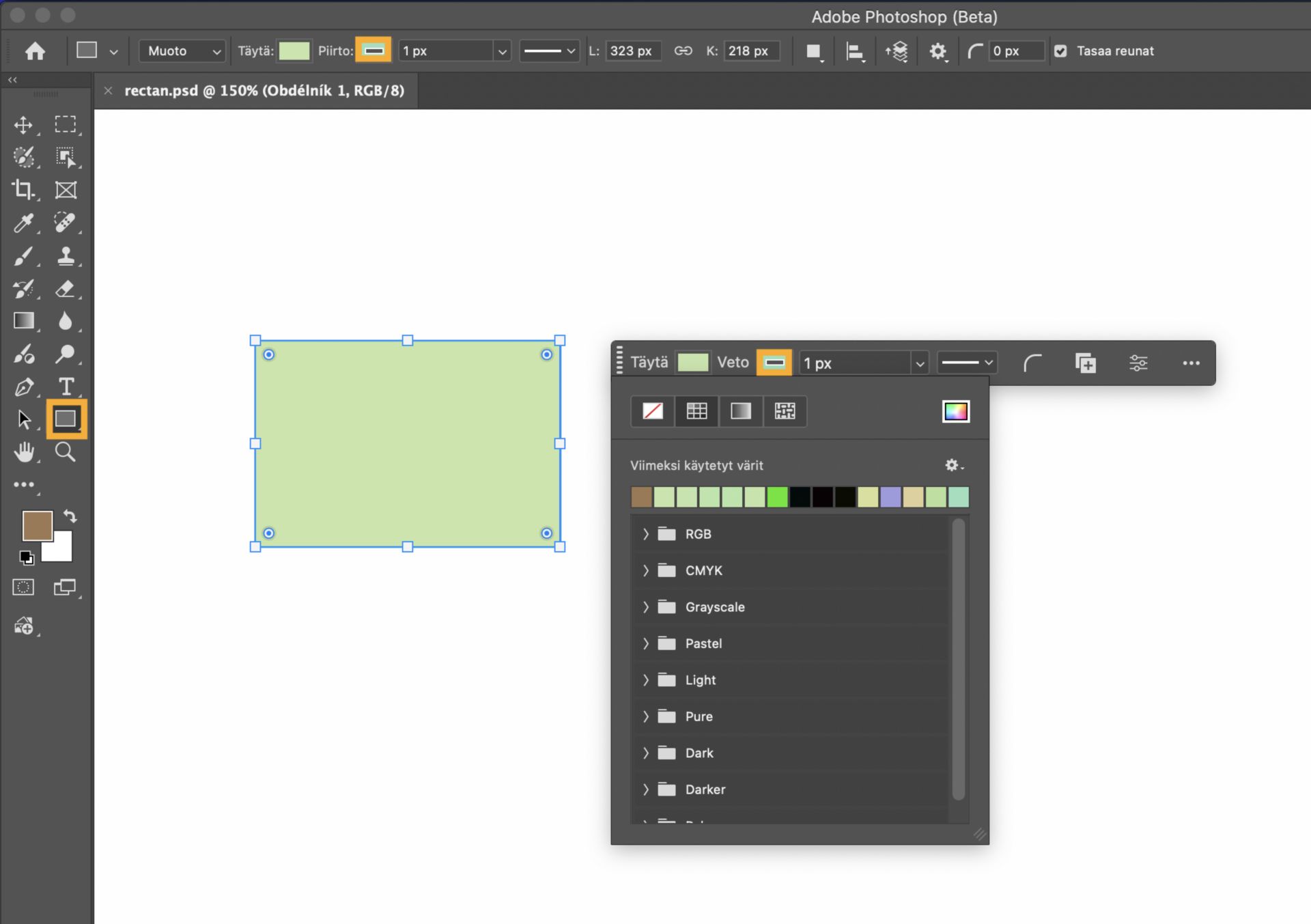Select the Type tool
This screenshot has height=924, width=1311.
(66, 387)
